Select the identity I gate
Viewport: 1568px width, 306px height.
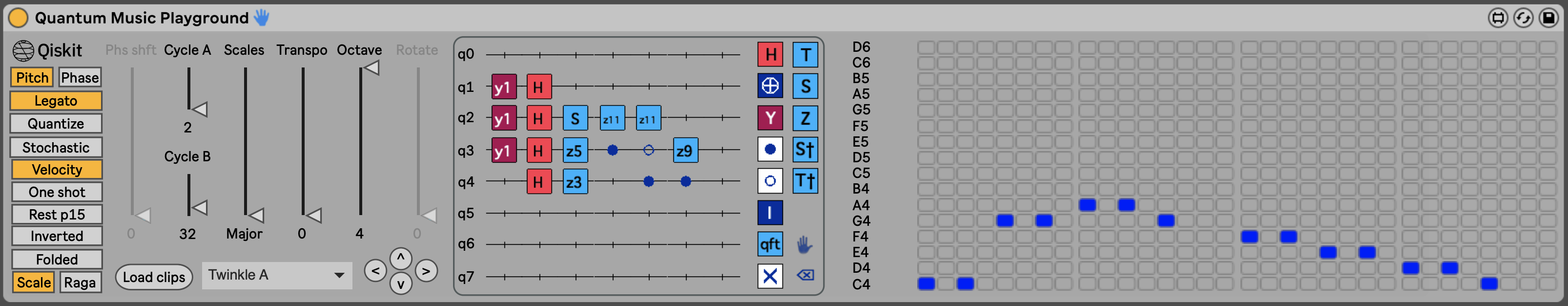tap(770, 213)
